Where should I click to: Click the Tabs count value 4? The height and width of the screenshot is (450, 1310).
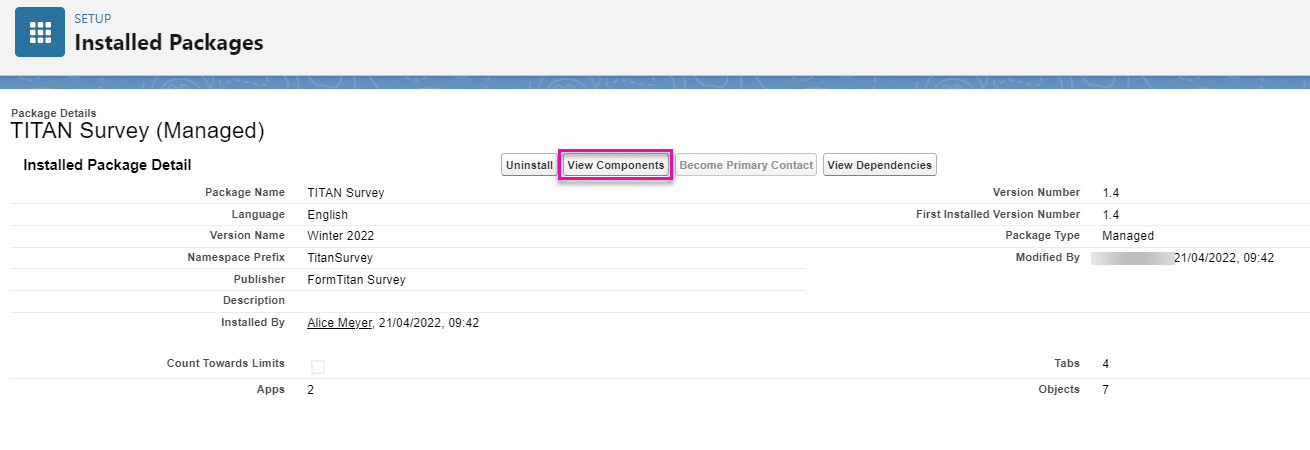(x=1106, y=363)
